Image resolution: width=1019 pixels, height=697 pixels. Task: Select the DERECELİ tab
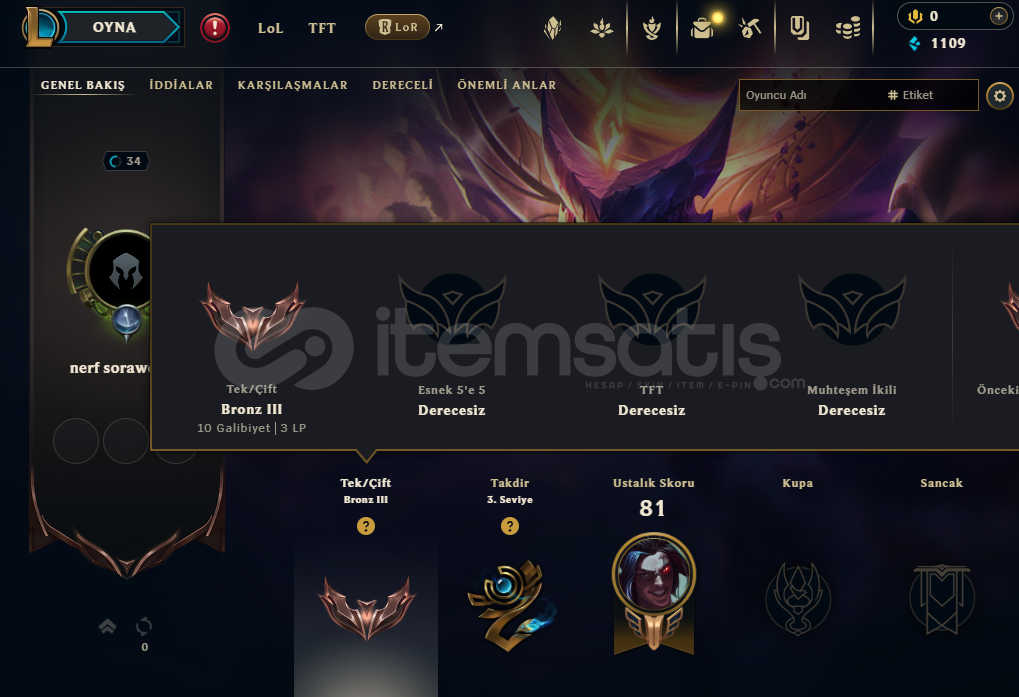[402, 85]
